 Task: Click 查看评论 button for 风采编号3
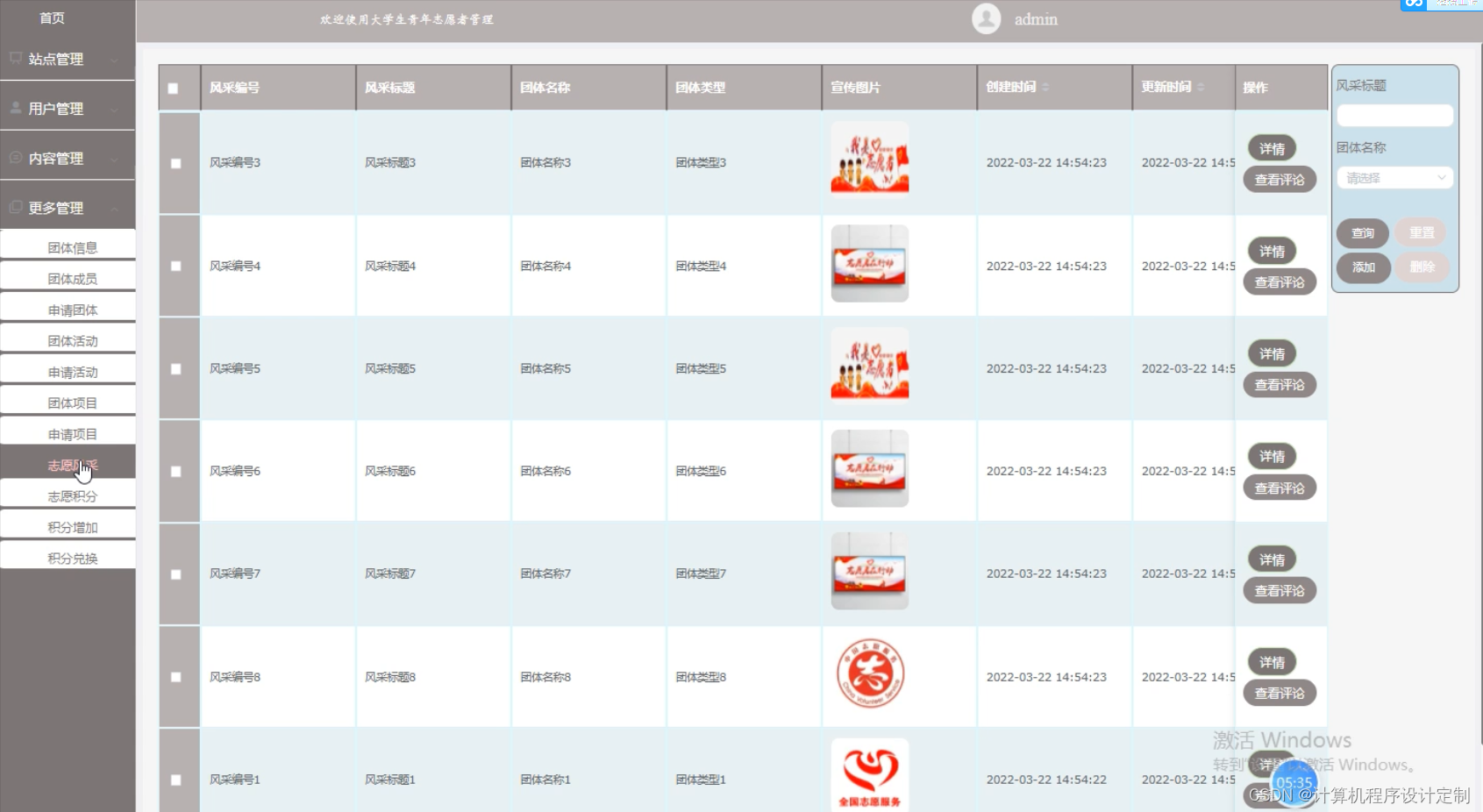pyautogui.click(x=1280, y=179)
